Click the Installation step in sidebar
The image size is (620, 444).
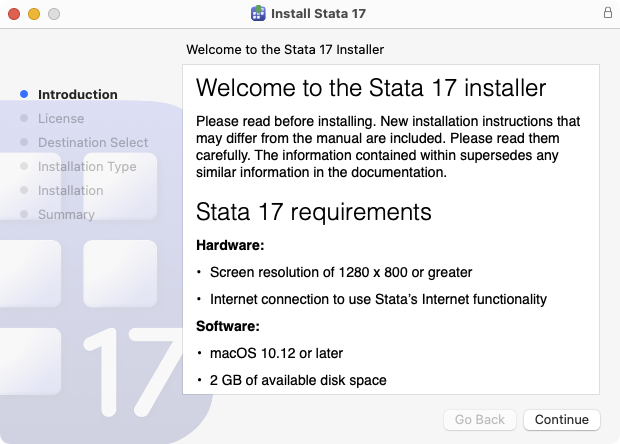tap(70, 191)
